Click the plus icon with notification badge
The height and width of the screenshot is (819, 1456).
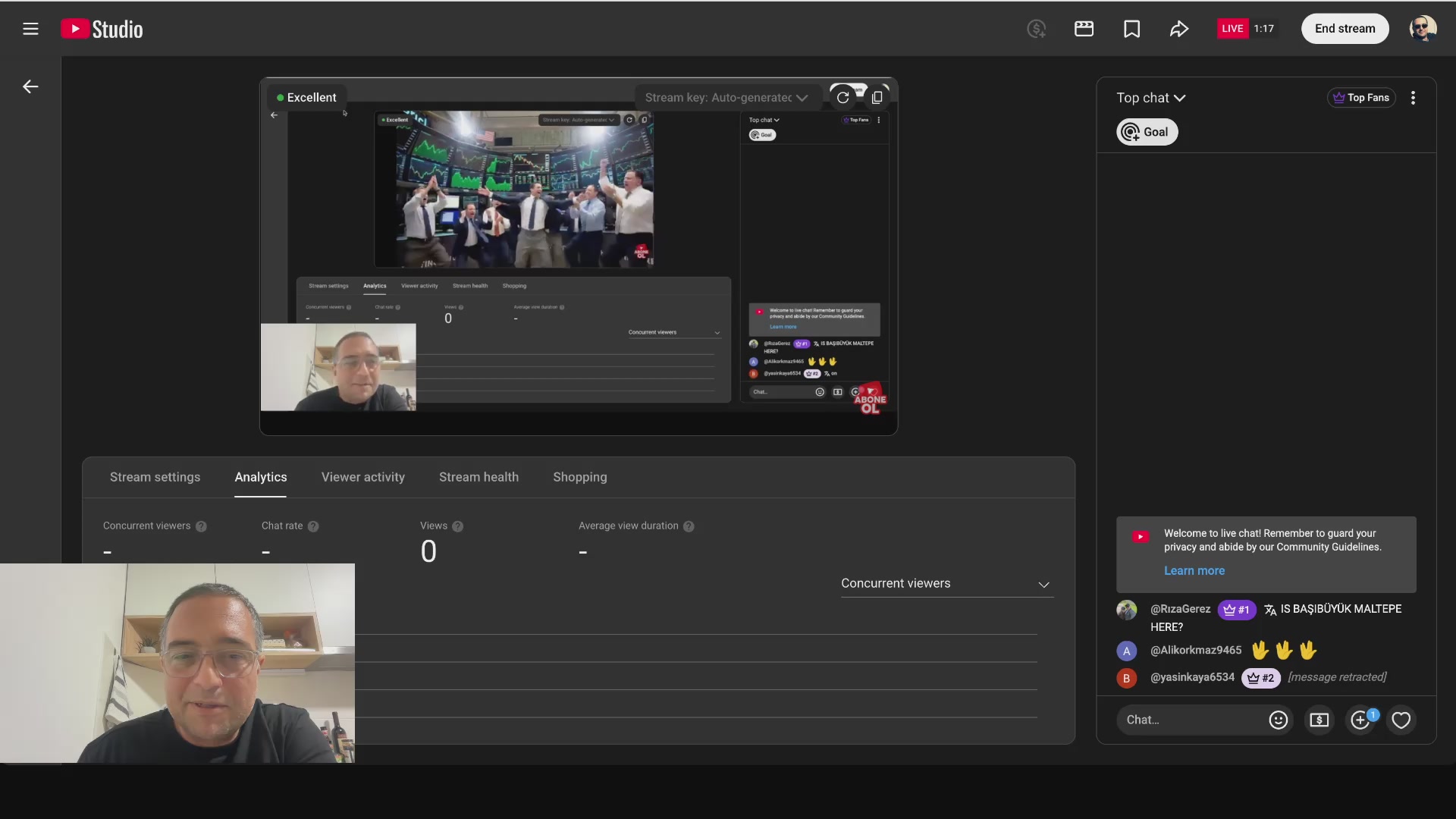(1360, 720)
